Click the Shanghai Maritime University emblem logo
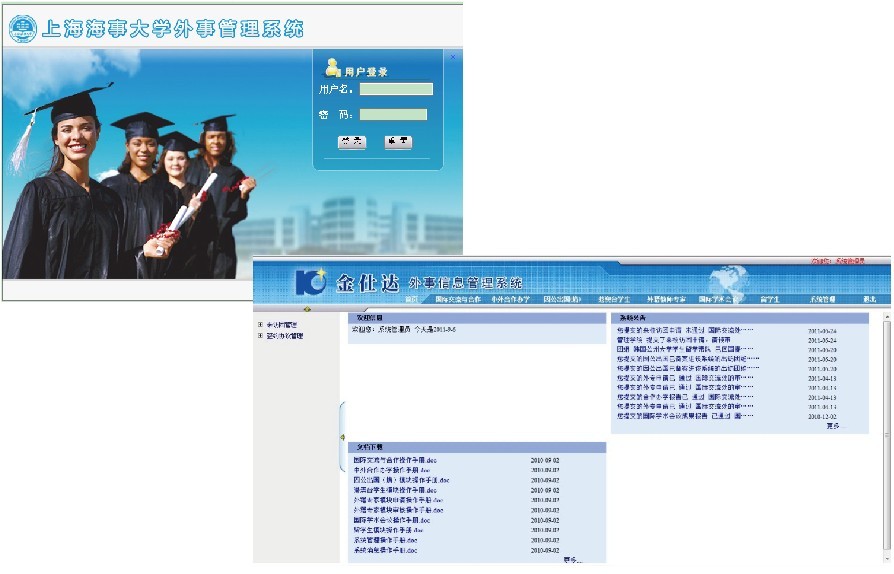This screenshot has height=574, width=894. coord(22,29)
